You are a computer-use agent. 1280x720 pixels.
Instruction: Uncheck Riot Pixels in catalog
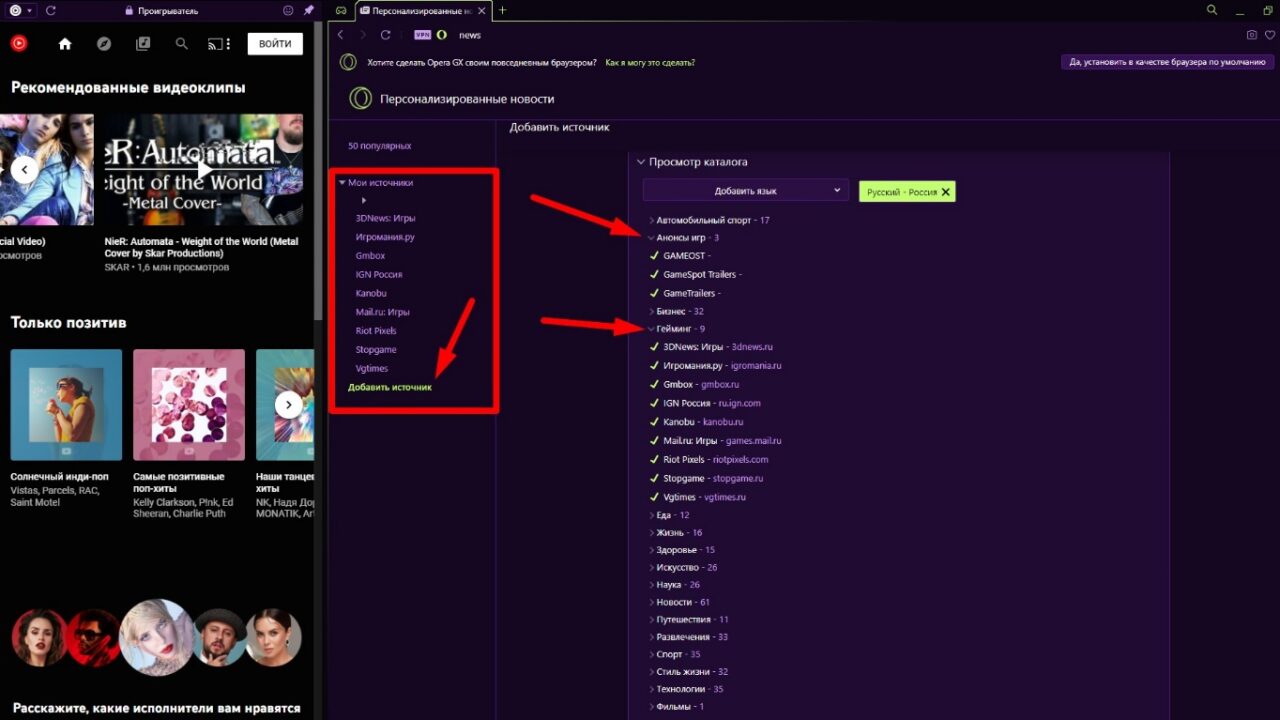pyautogui.click(x=654, y=460)
